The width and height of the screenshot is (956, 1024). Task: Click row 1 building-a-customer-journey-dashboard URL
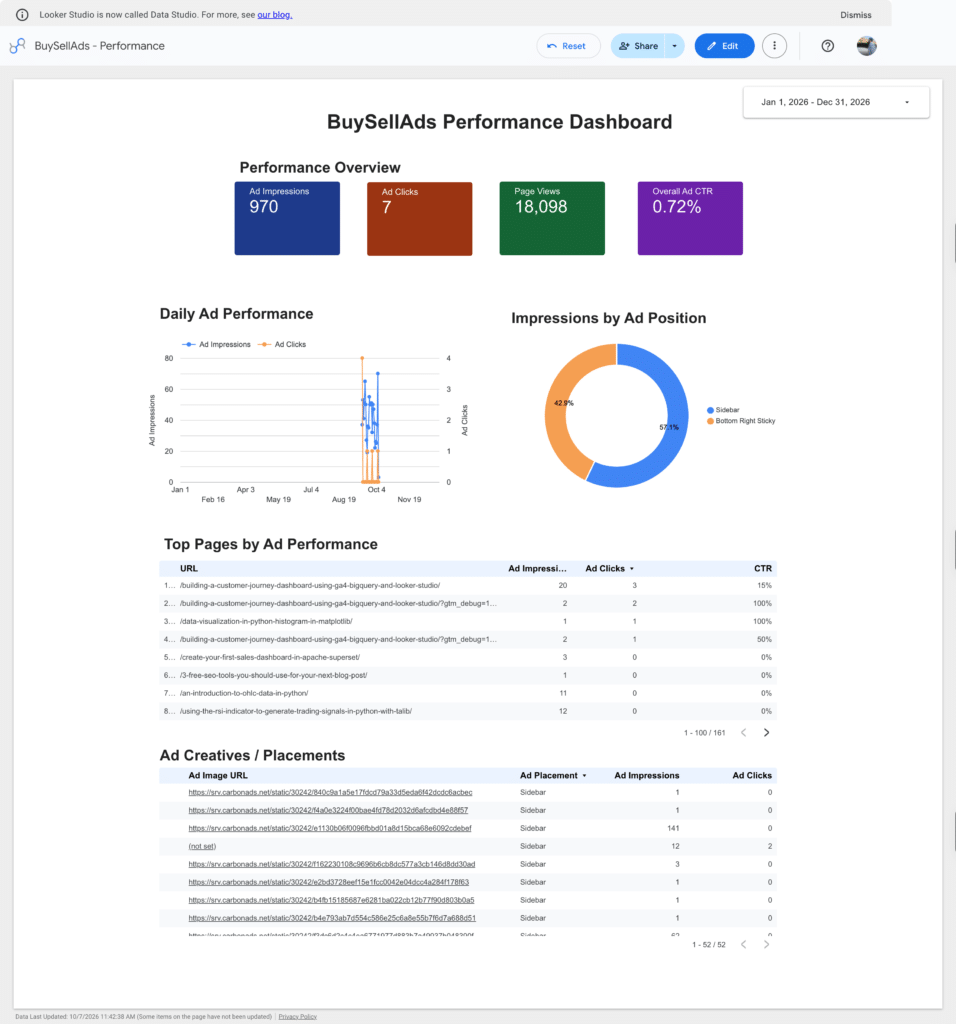[x=310, y=585]
